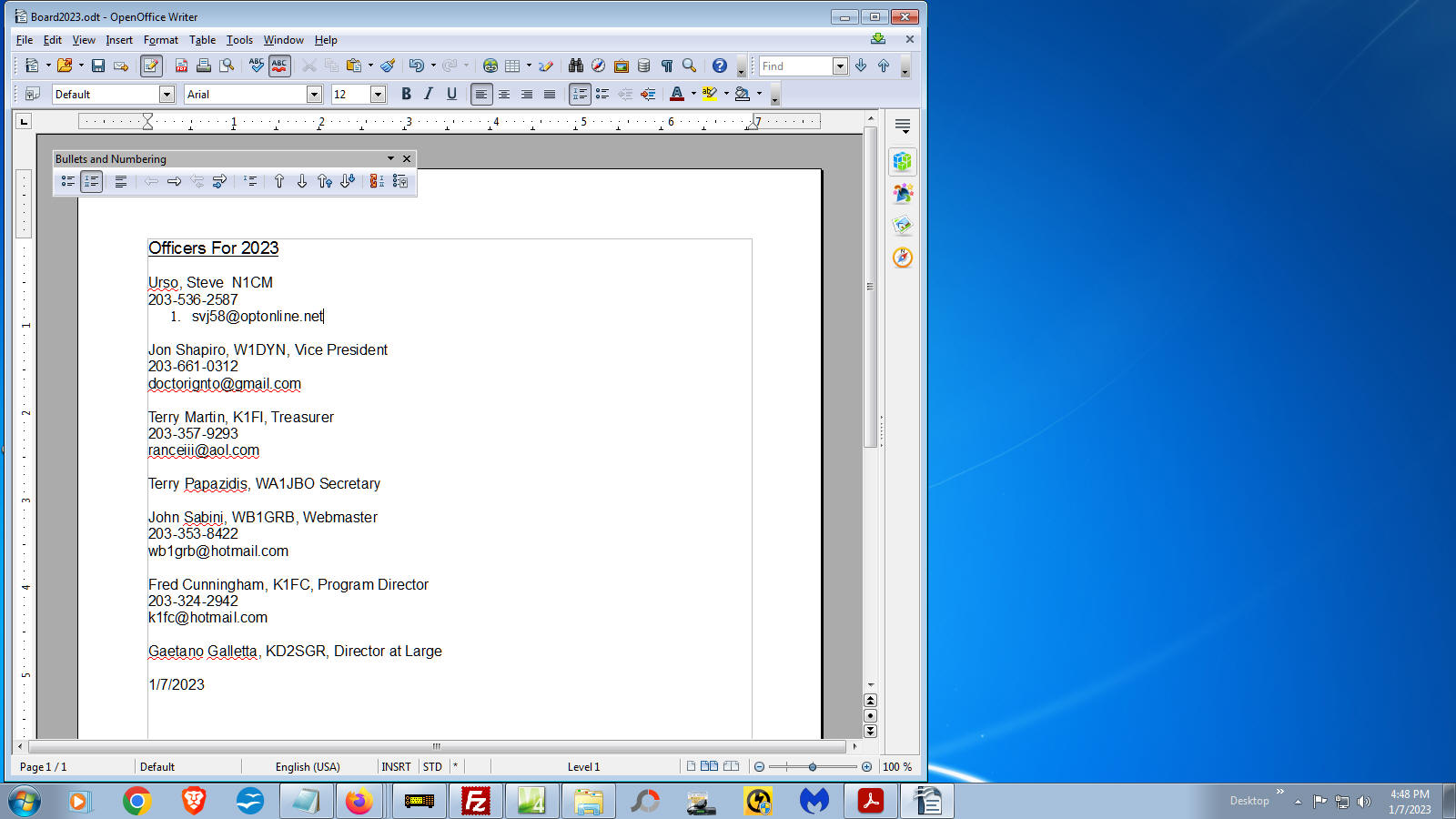Toggle bullets on in Bullets toolbar
Screen dimensions: 1456x819
(x=68, y=182)
